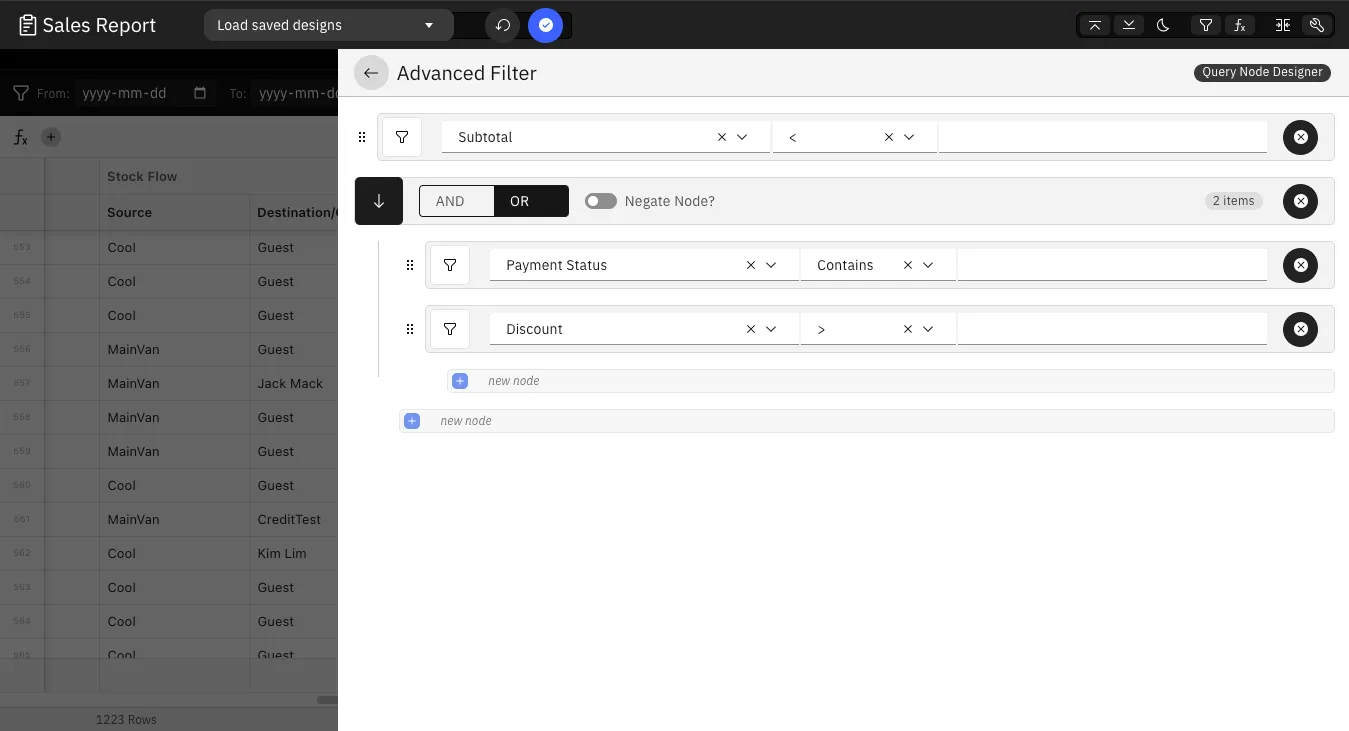This screenshot has height=731, width=1349.
Task: Click the fx formula icon in top toolbar
Action: (1240, 25)
